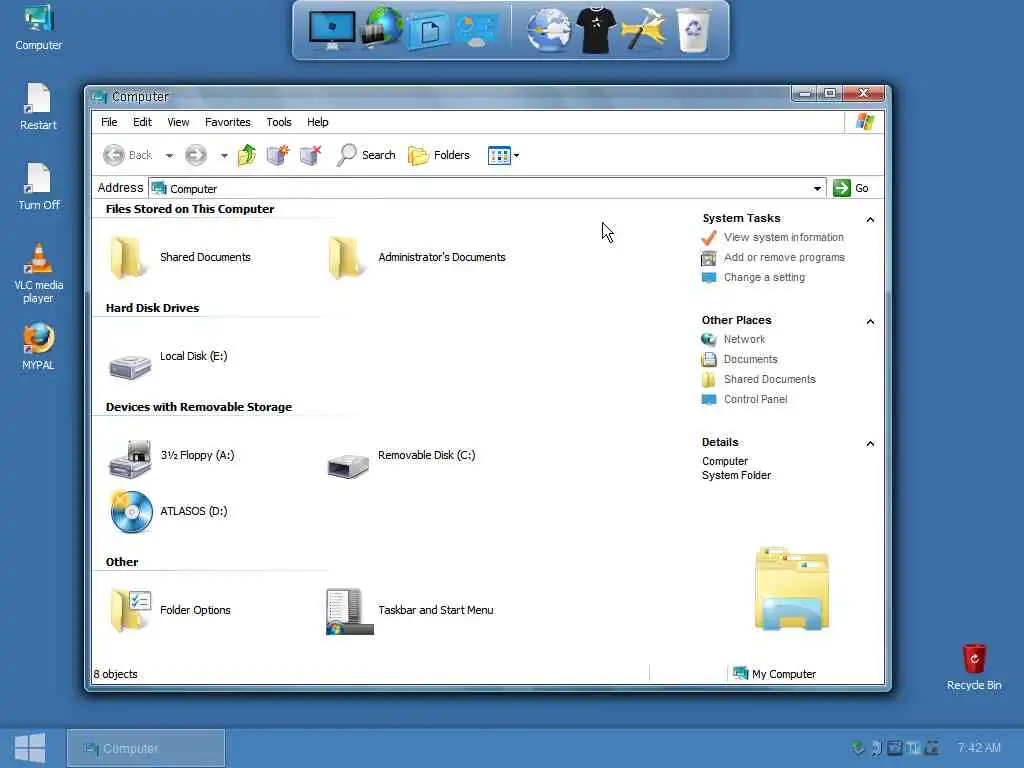Image resolution: width=1024 pixels, height=768 pixels.
Task: Collapse the Other Places section
Action: point(870,321)
